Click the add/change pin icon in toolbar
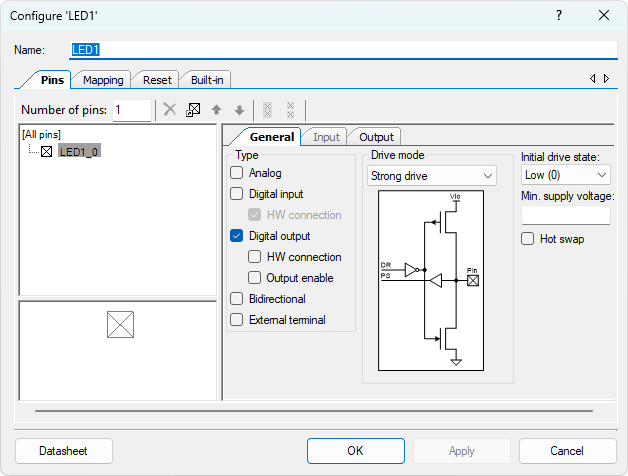 (193, 110)
